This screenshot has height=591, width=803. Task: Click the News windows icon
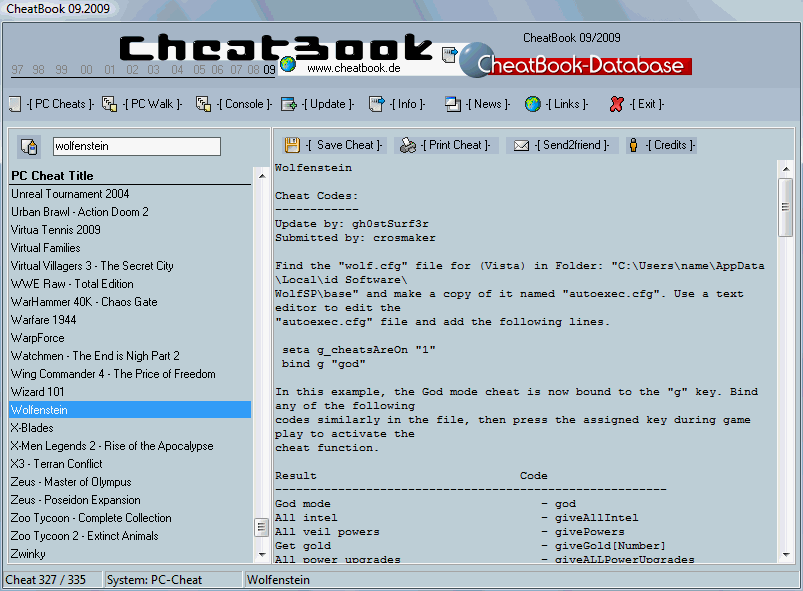(453, 104)
